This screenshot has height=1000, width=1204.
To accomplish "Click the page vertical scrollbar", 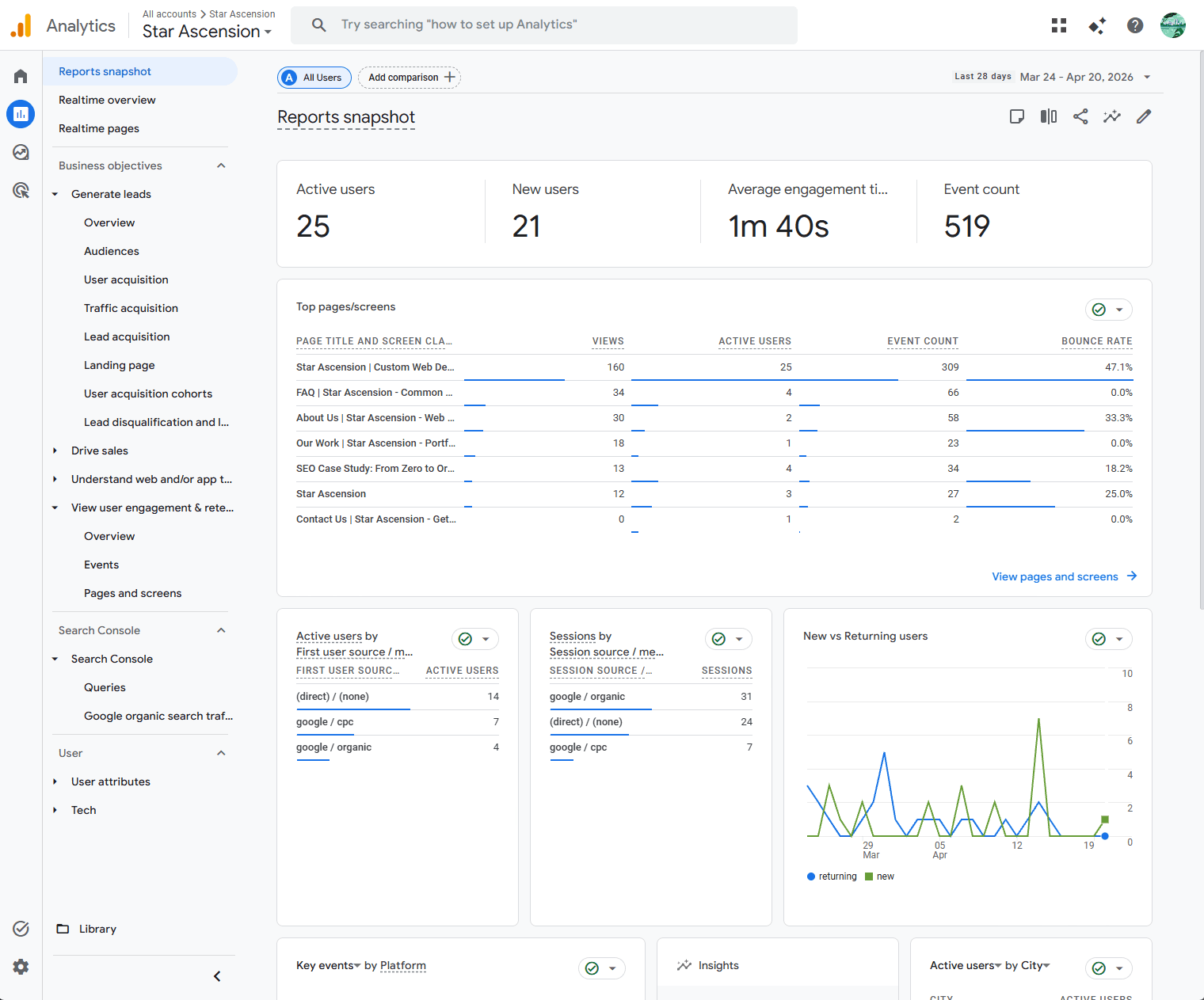I will pos(1201,329).
